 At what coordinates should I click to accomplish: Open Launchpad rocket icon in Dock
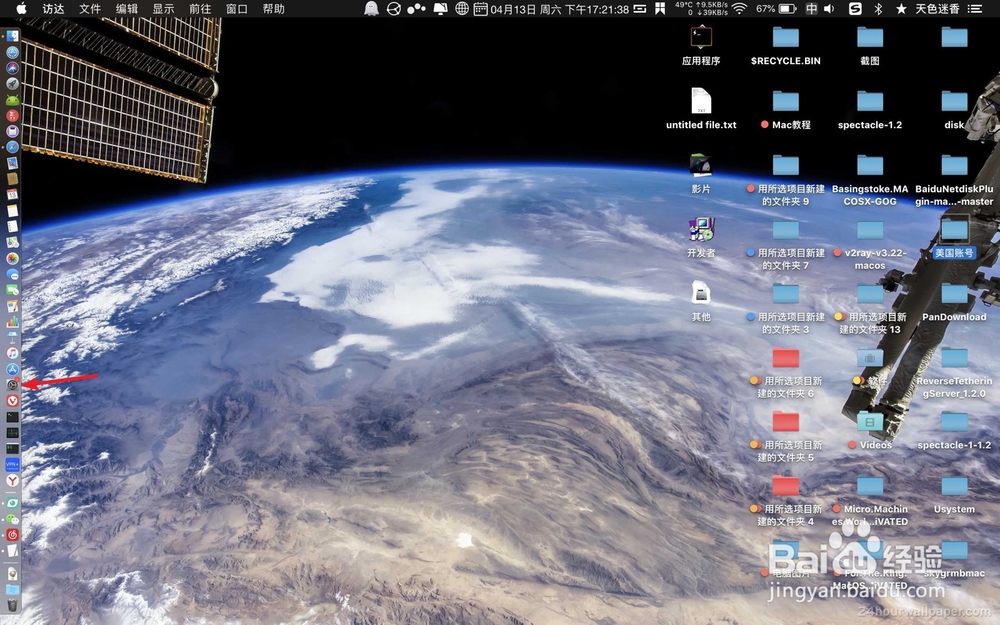coord(12,84)
